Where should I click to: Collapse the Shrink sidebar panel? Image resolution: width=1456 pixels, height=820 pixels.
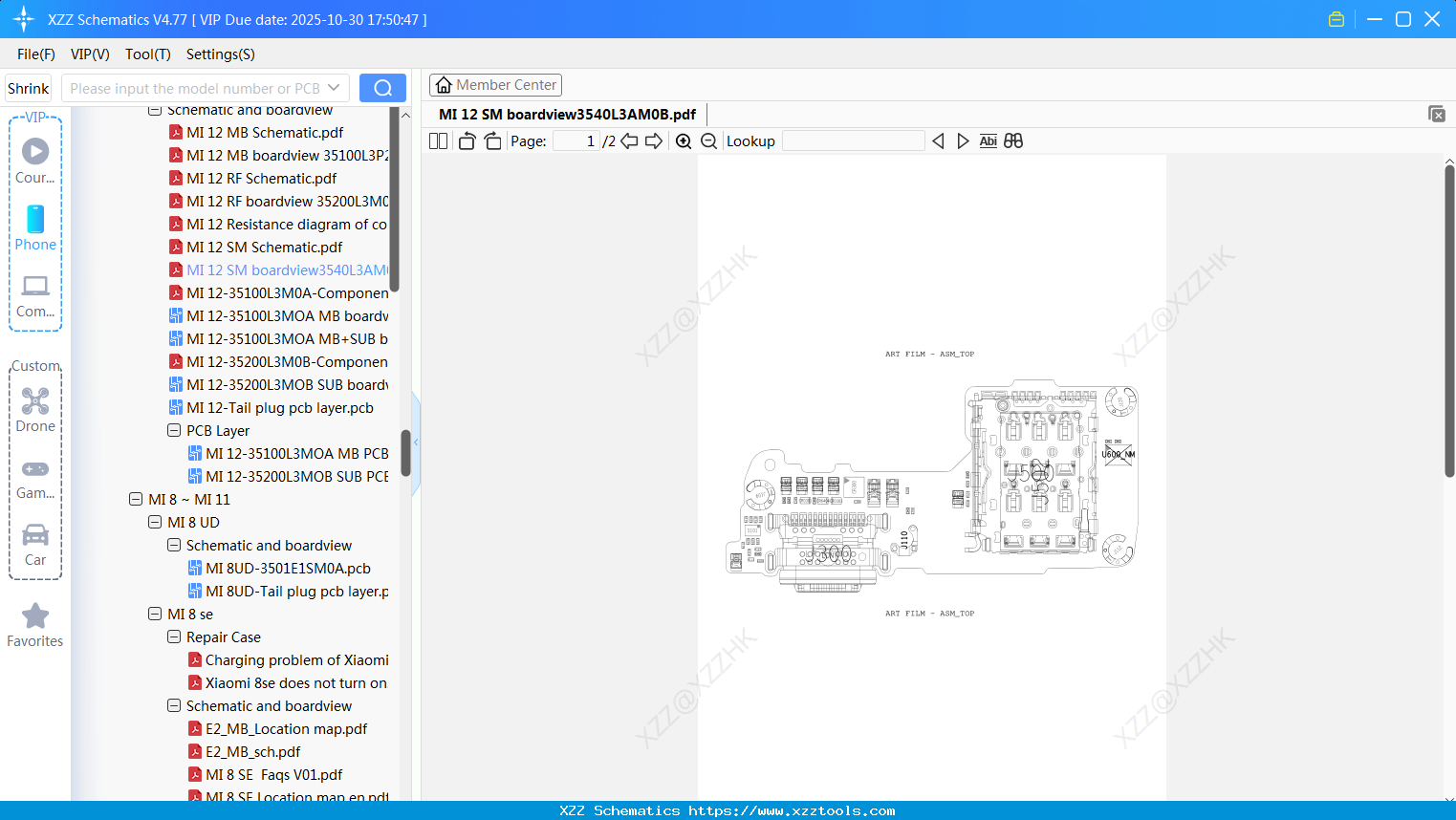click(x=28, y=87)
